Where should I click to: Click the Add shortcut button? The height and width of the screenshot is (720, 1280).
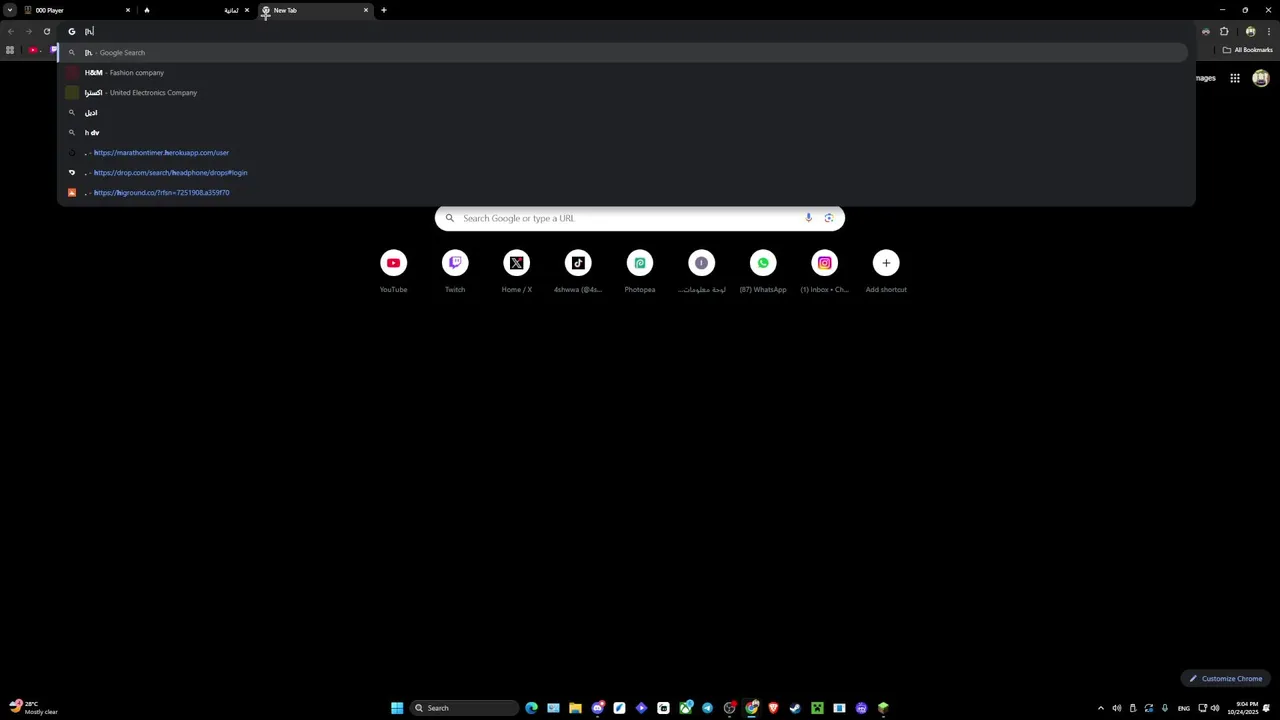click(886, 270)
